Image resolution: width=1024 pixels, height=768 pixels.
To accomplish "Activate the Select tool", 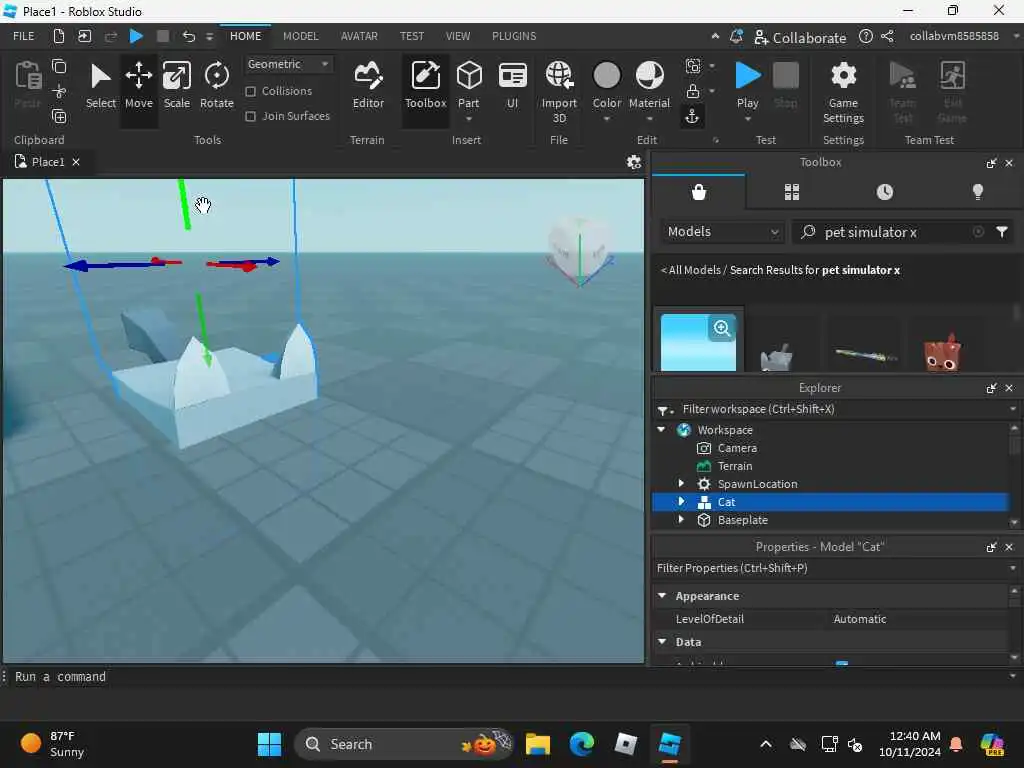I will pyautogui.click(x=101, y=85).
